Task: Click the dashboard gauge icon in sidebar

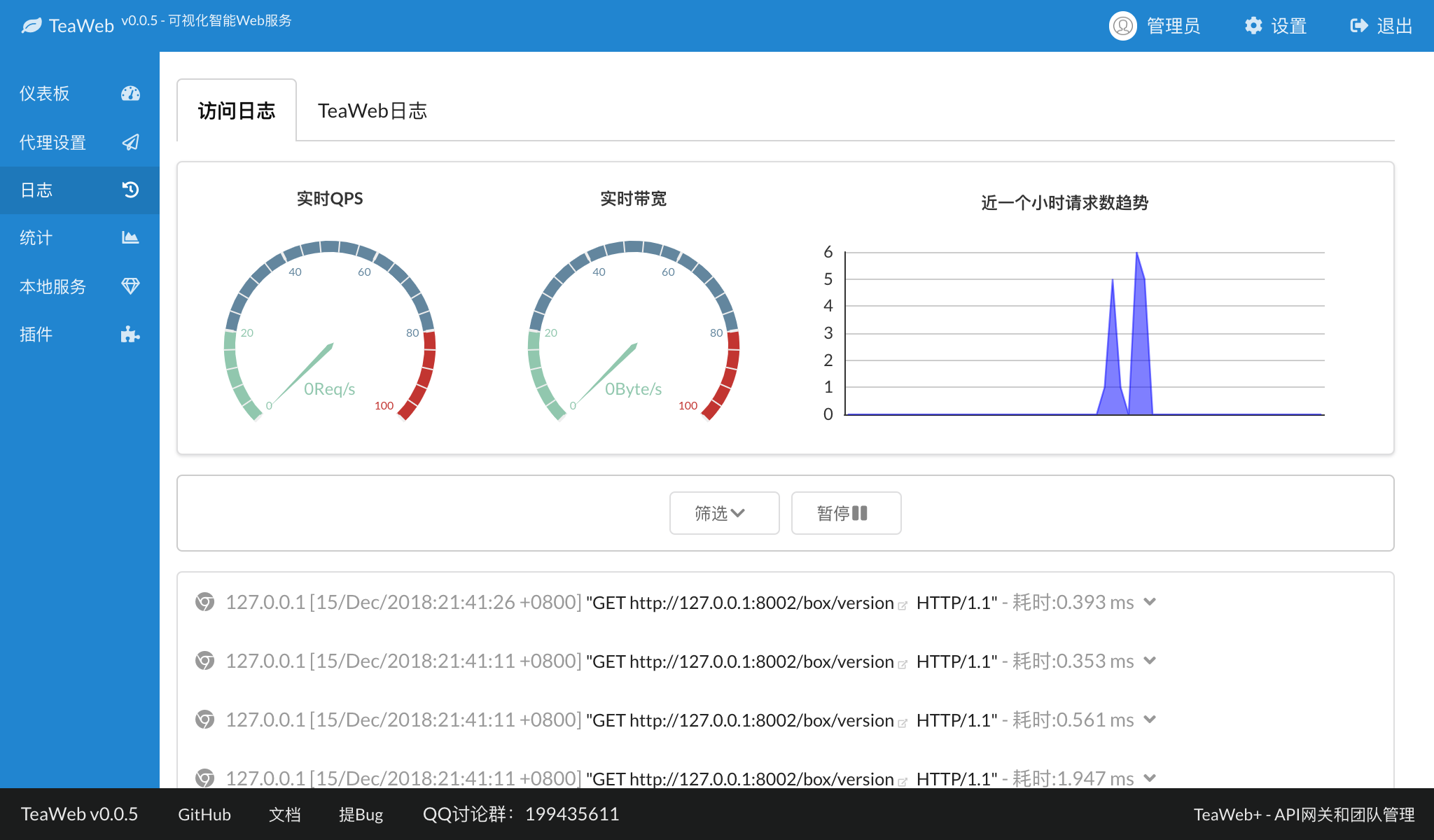Action: click(x=130, y=93)
